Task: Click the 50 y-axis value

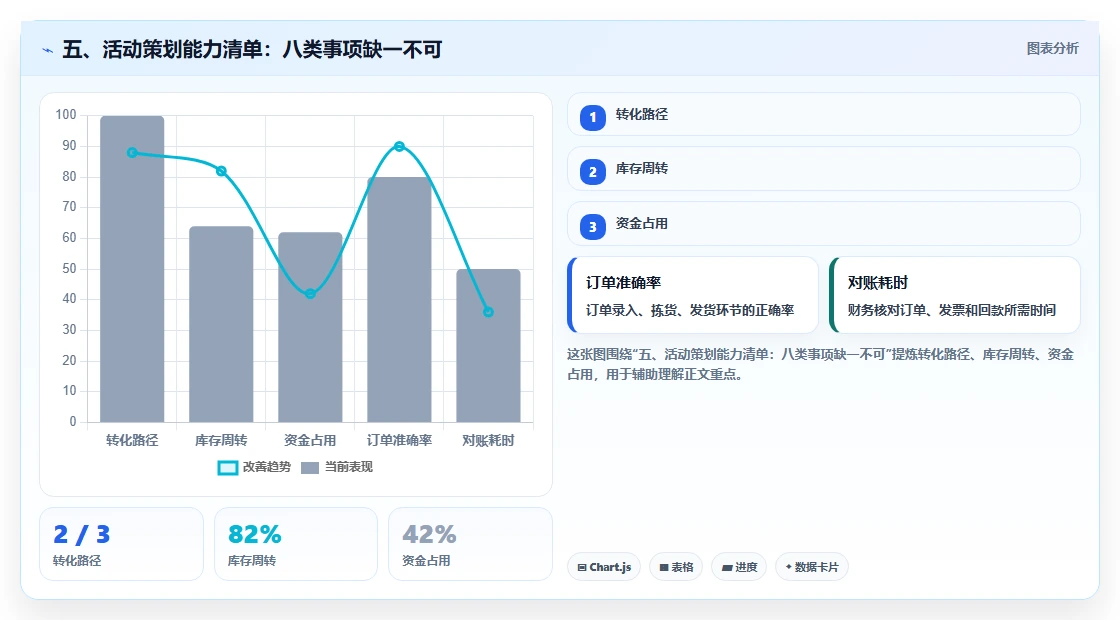Action: tap(69, 269)
